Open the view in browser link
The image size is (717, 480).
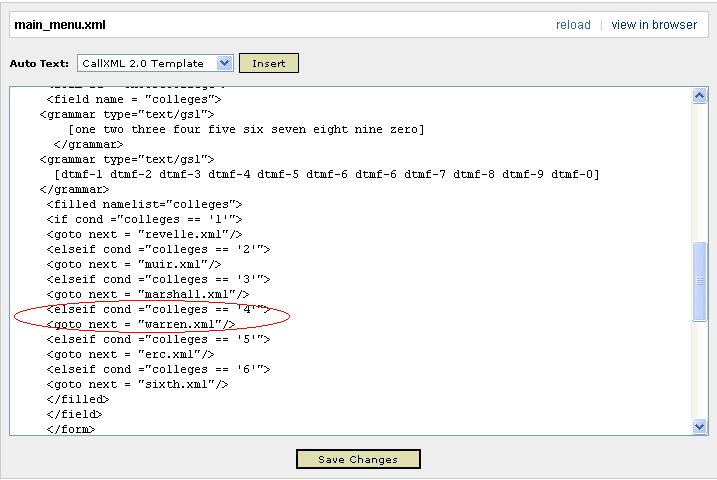654,25
